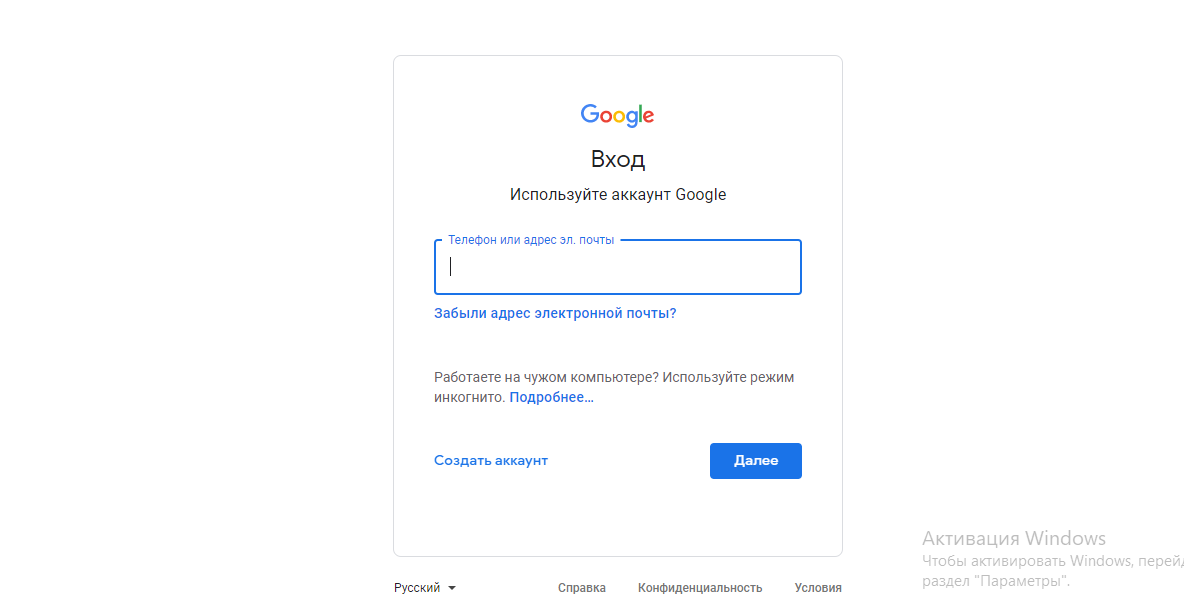
Task: Click the "Используйте аккаунт Google" subtitle
Action: 617,194
